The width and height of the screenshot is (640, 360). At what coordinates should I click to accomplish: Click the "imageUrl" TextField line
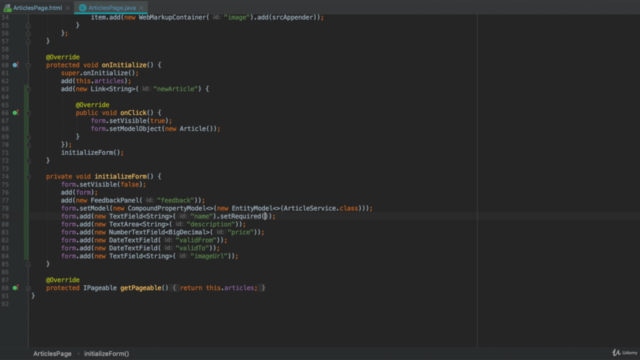click(x=150, y=256)
